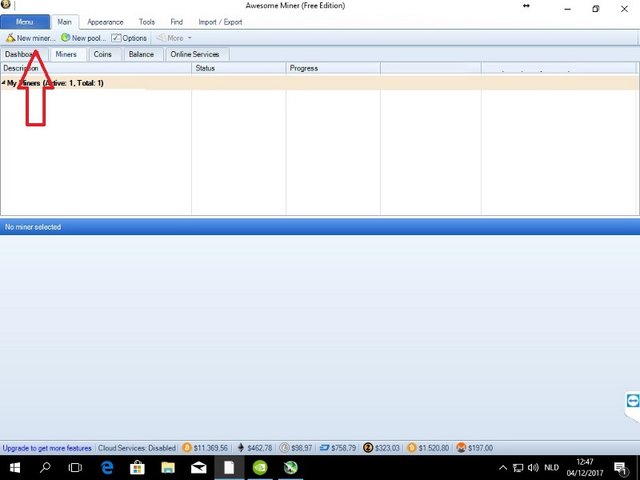
Task: Open the Import / Export ribbon tab
Action: (220, 22)
